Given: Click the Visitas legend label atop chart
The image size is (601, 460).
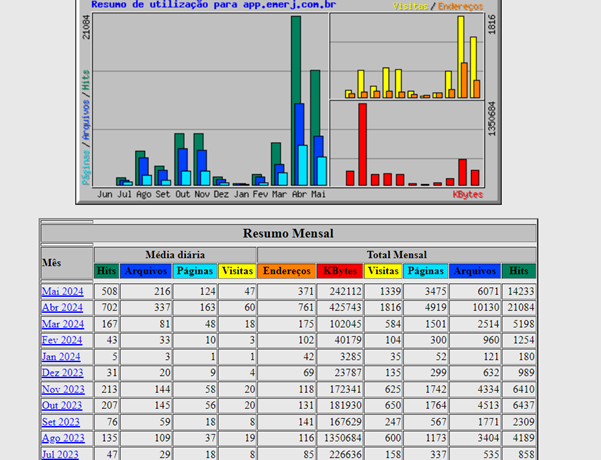Looking at the screenshot, I should pos(411,6).
